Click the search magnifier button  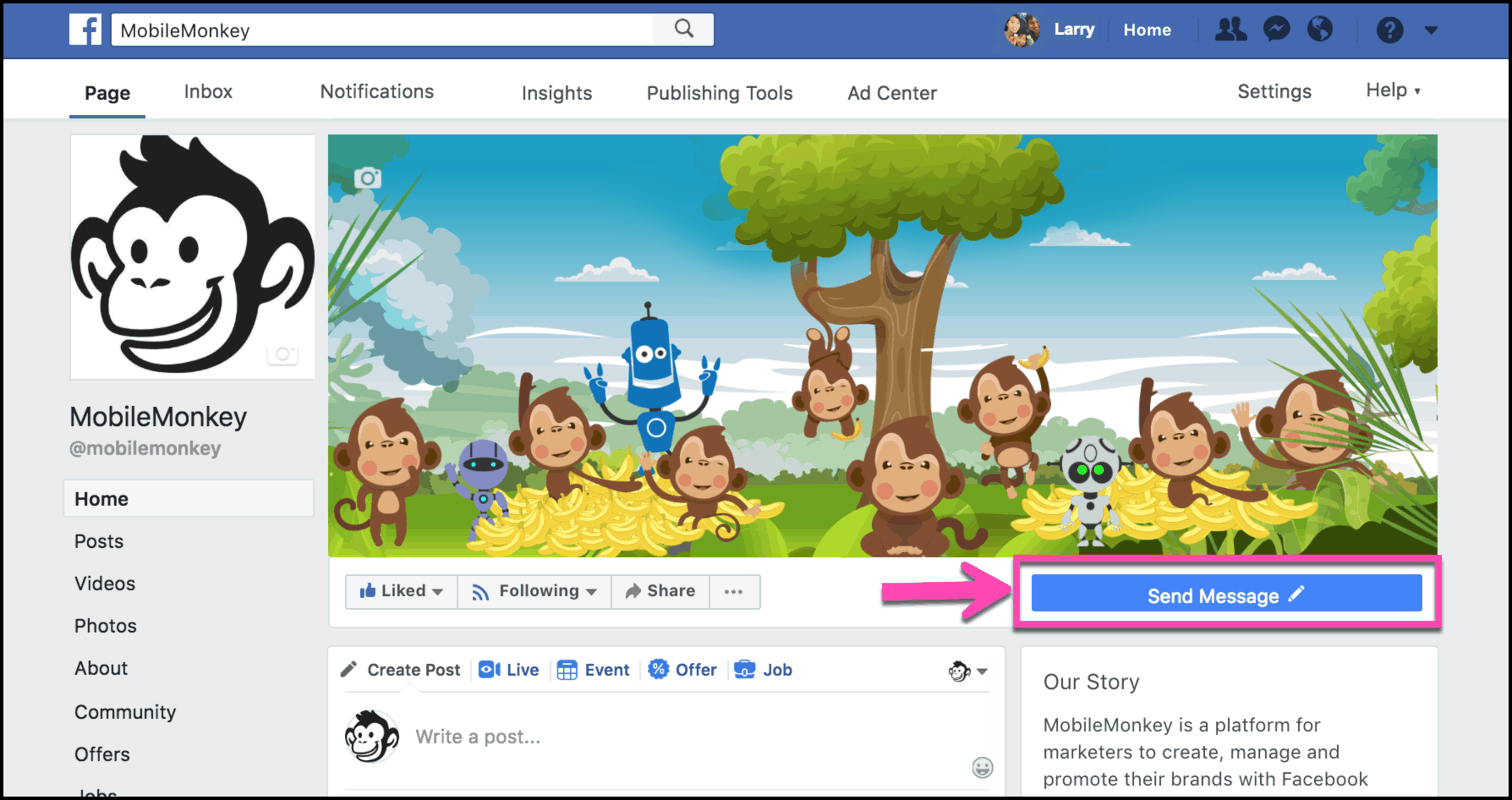[x=684, y=29]
